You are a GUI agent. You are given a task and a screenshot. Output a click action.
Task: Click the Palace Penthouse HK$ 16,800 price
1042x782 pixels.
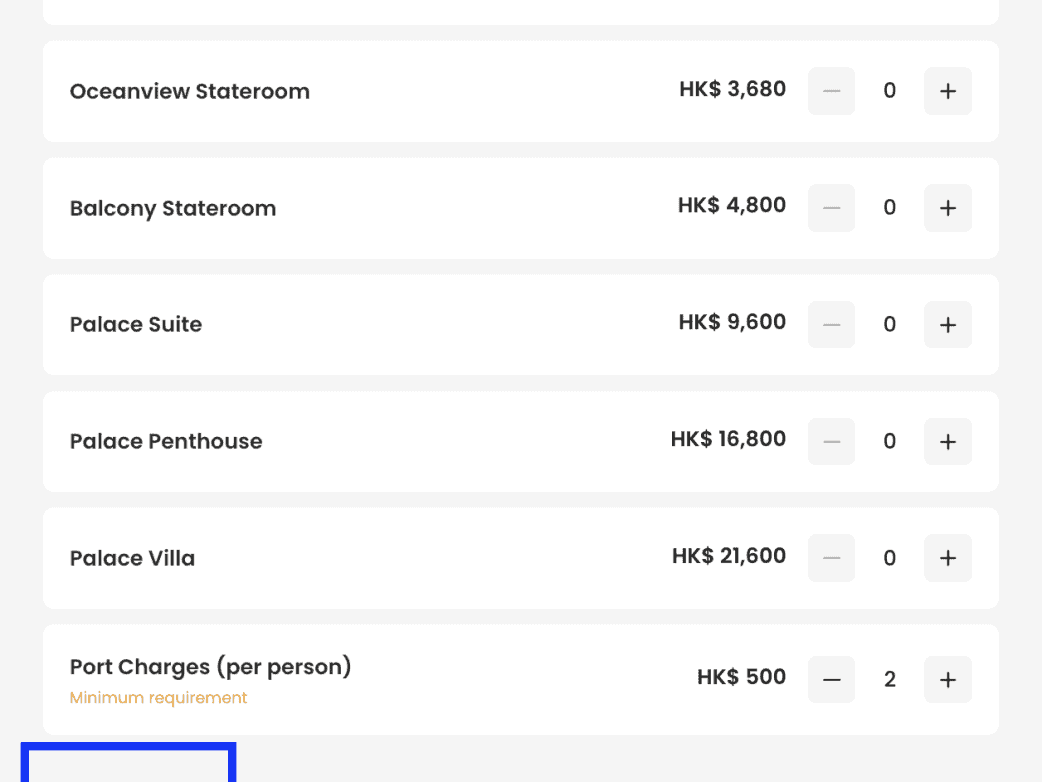pyautogui.click(x=728, y=439)
